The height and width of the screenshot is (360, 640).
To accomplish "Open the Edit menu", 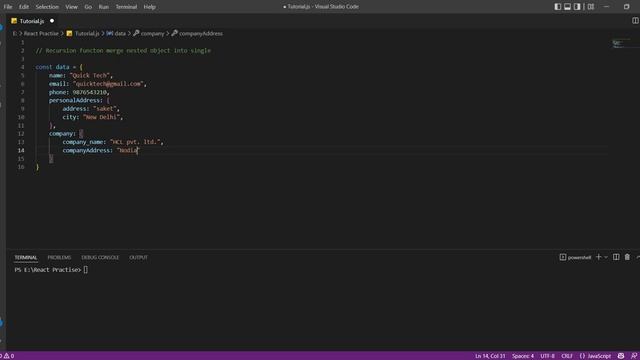I will 24,7.
